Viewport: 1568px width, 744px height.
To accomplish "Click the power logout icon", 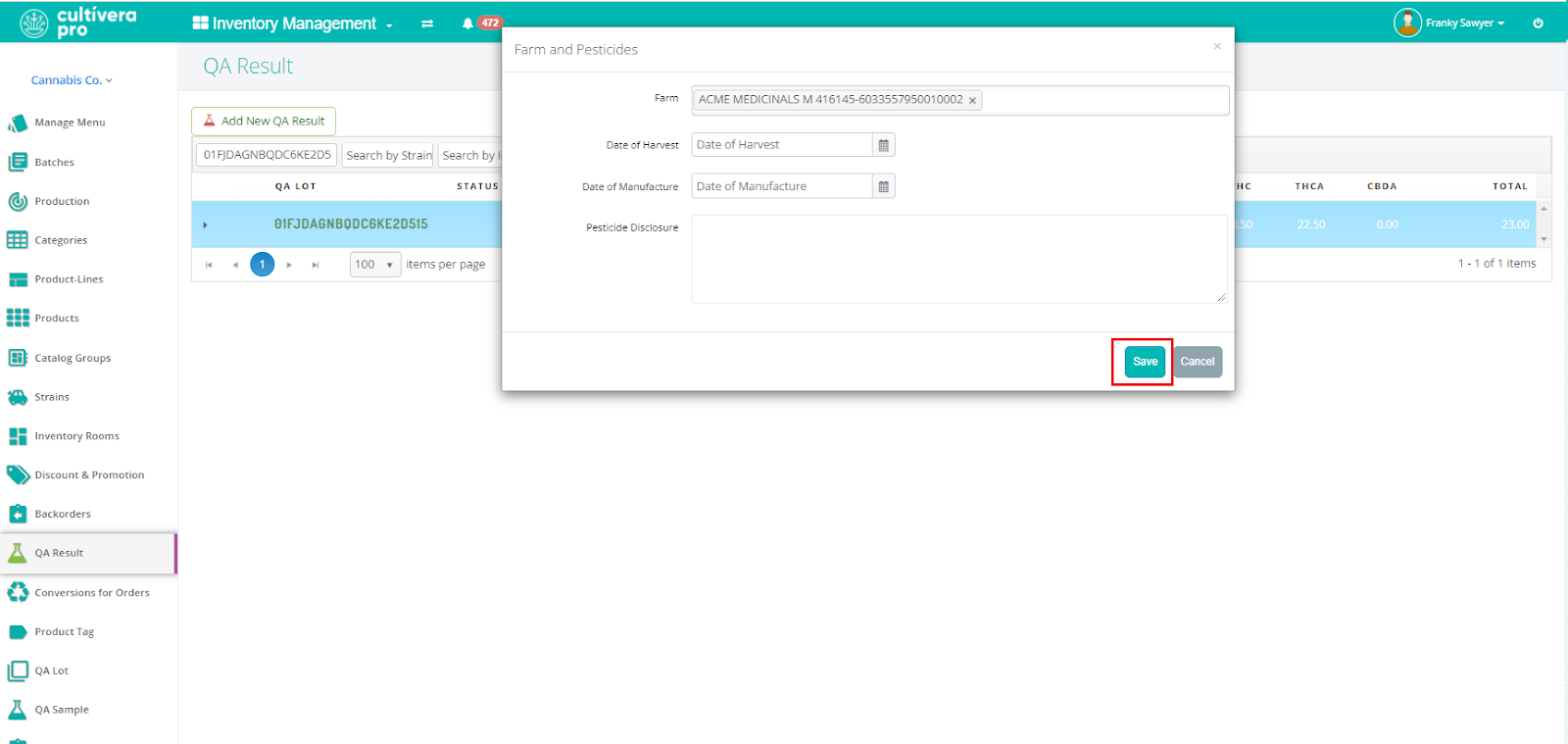I will (1538, 24).
